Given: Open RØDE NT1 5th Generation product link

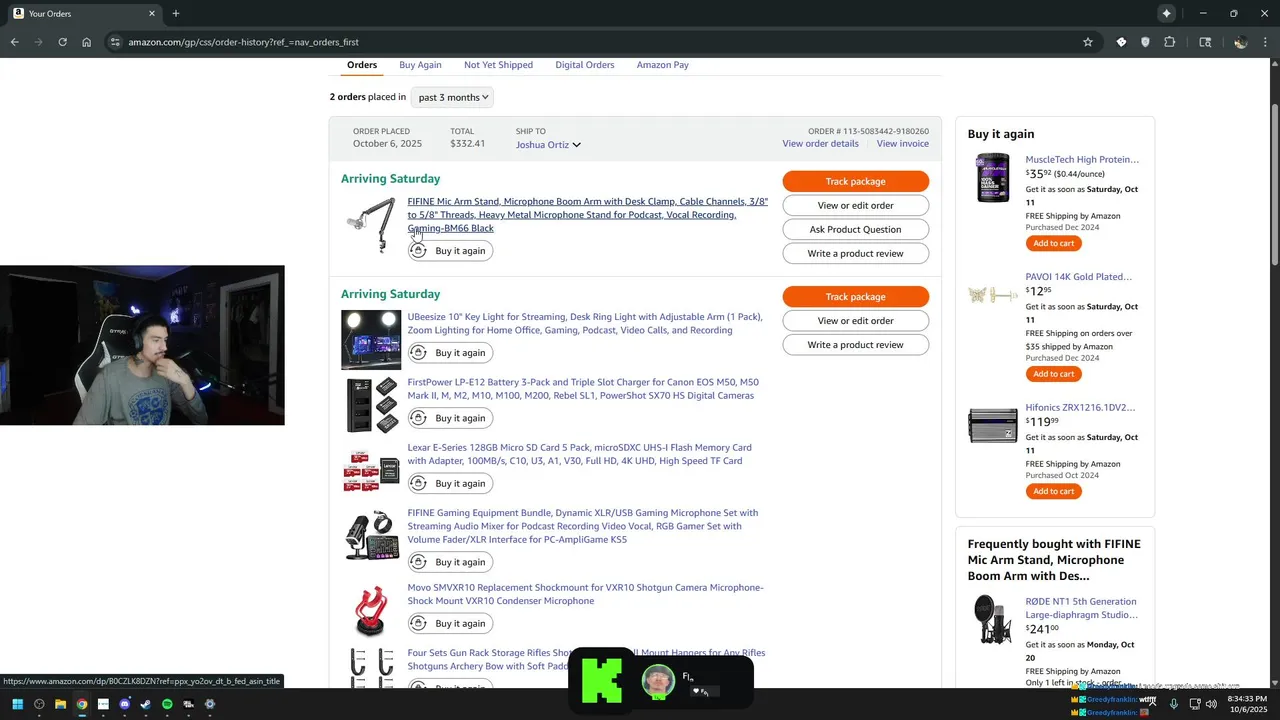Looking at the screenshot, I should point(1081,608).
